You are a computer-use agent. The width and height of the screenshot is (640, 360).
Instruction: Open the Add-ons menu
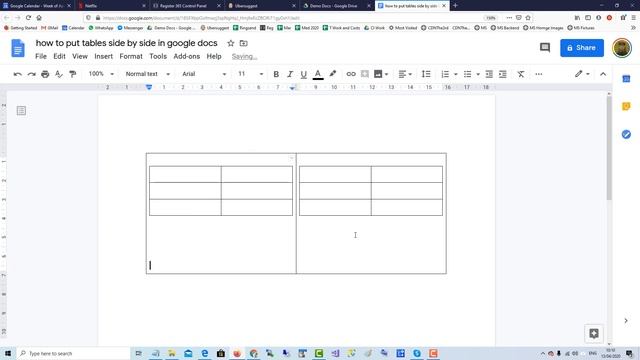[x=187, y=56]
